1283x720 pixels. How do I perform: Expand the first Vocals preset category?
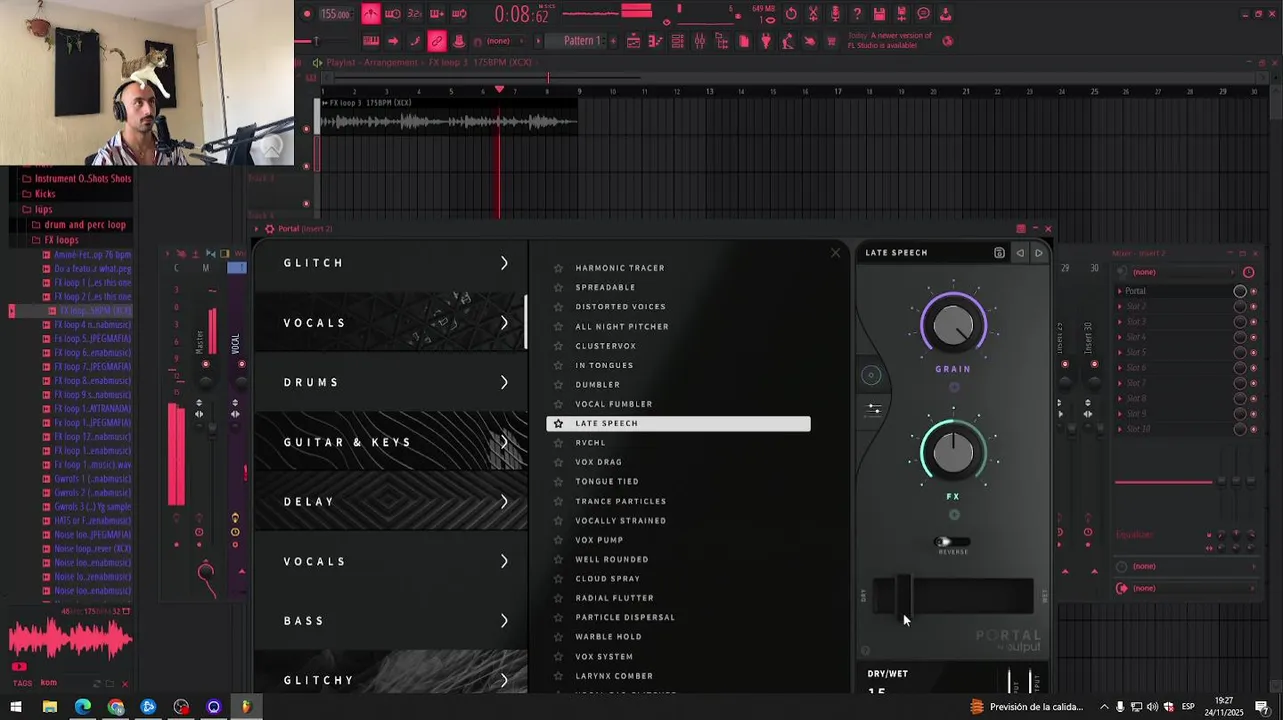(x=390, y=322)
